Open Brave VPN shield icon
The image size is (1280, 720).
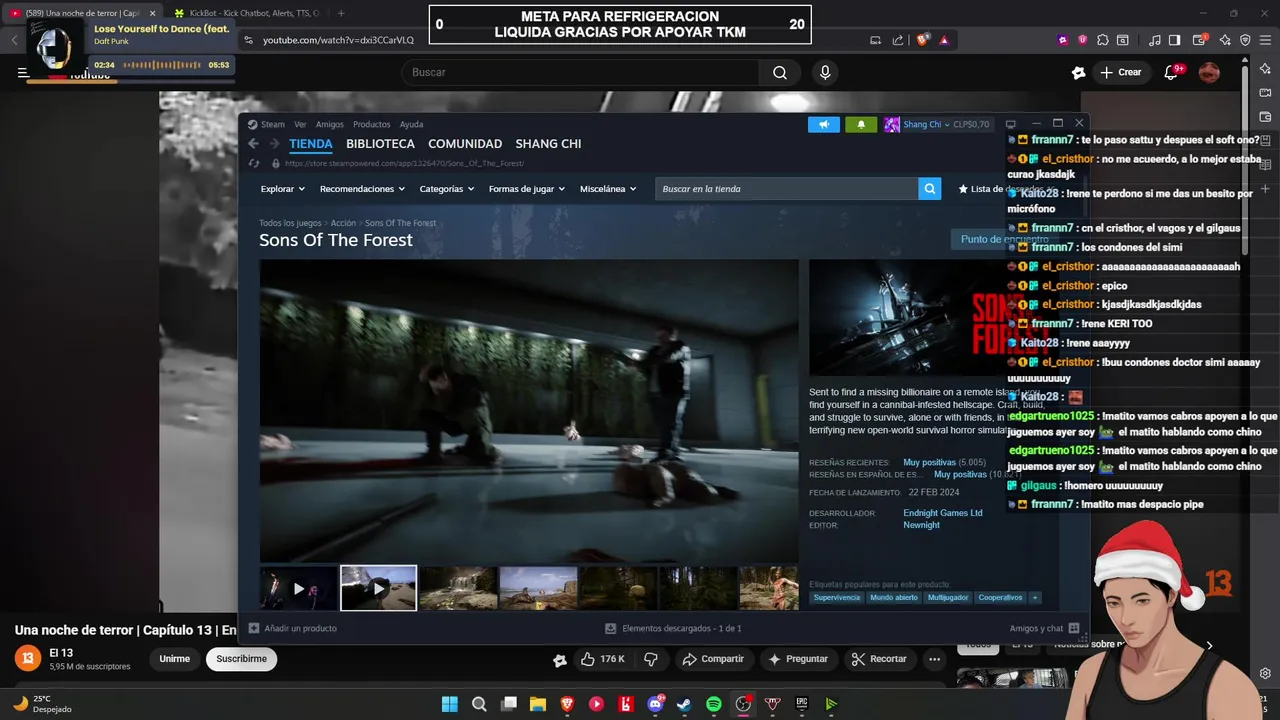pyautogui.click(x=1245, y=40)
